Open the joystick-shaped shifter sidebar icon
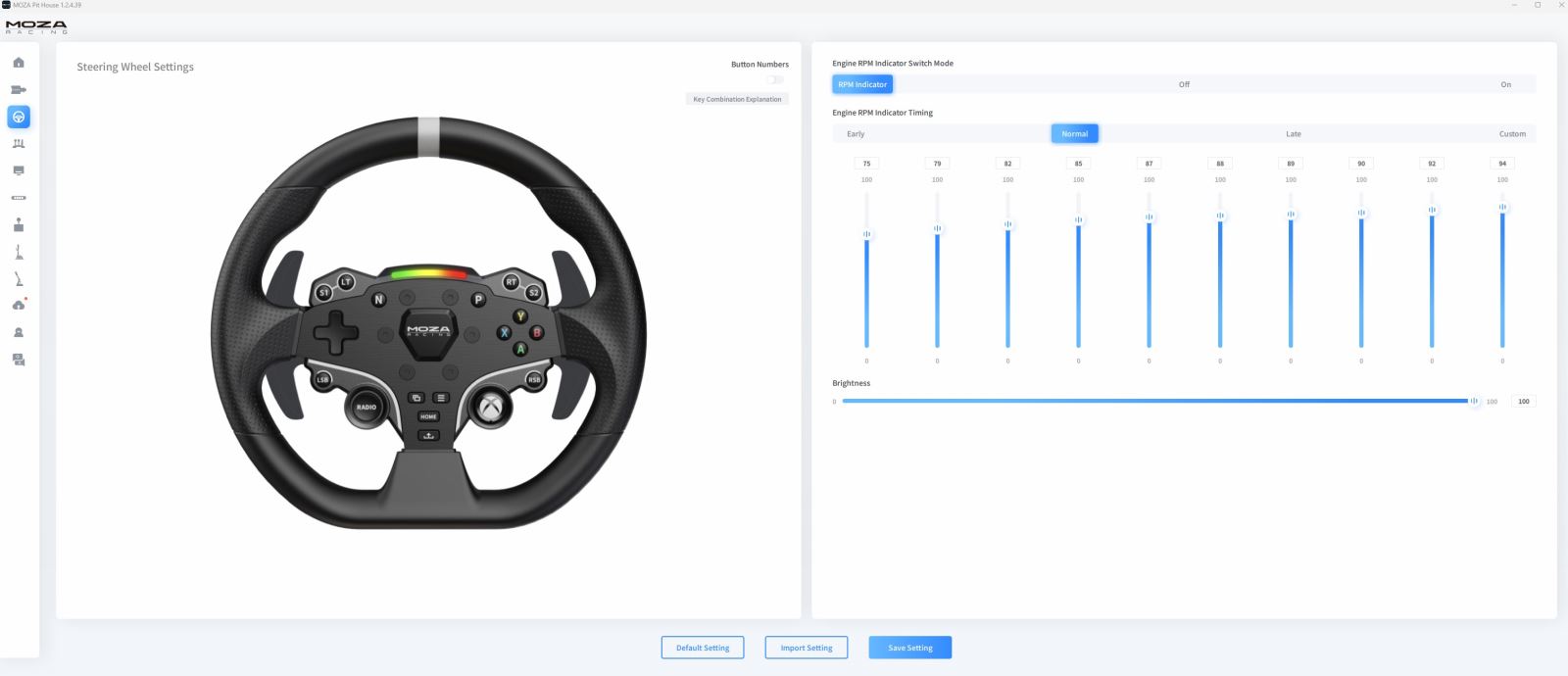1568x676 pixels. (19, 225)
